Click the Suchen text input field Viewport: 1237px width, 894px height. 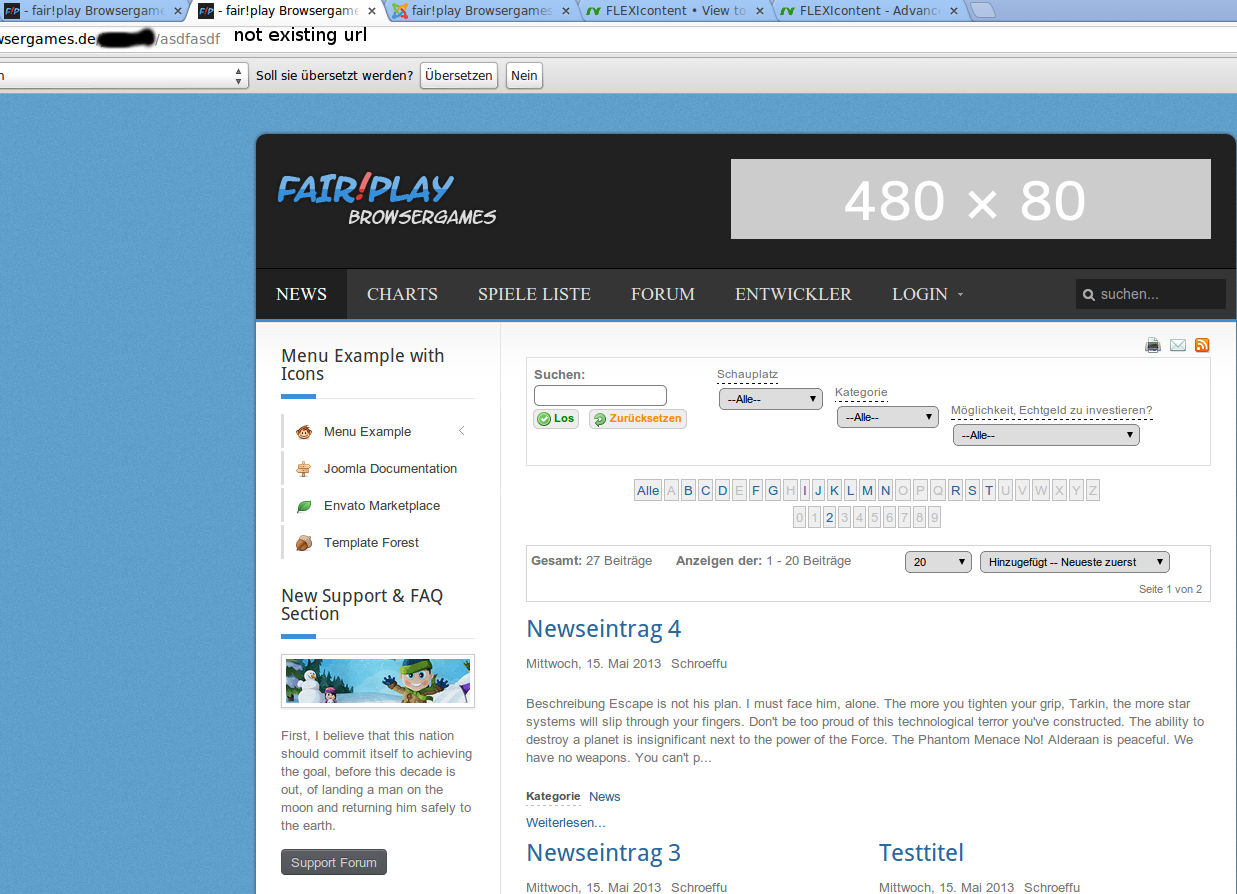[x=600, y=395]
